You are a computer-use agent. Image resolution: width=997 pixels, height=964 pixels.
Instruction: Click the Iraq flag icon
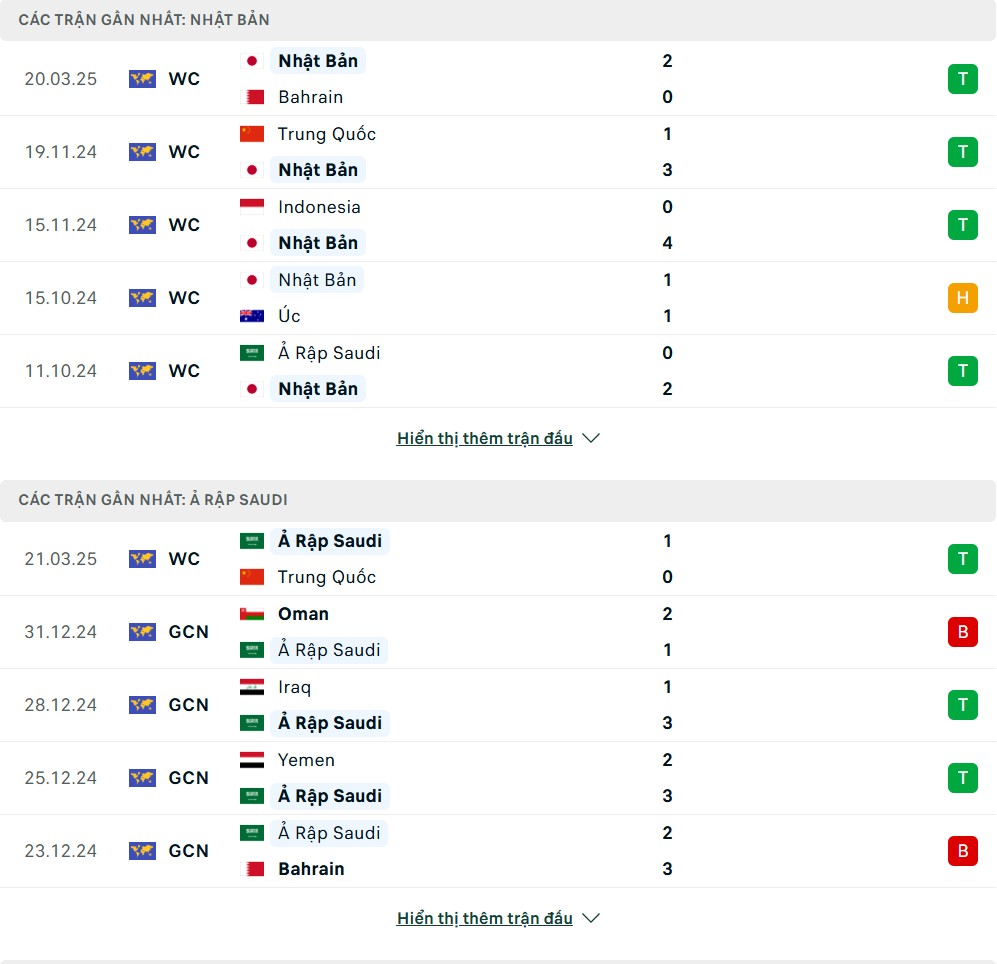click(252, 687)
